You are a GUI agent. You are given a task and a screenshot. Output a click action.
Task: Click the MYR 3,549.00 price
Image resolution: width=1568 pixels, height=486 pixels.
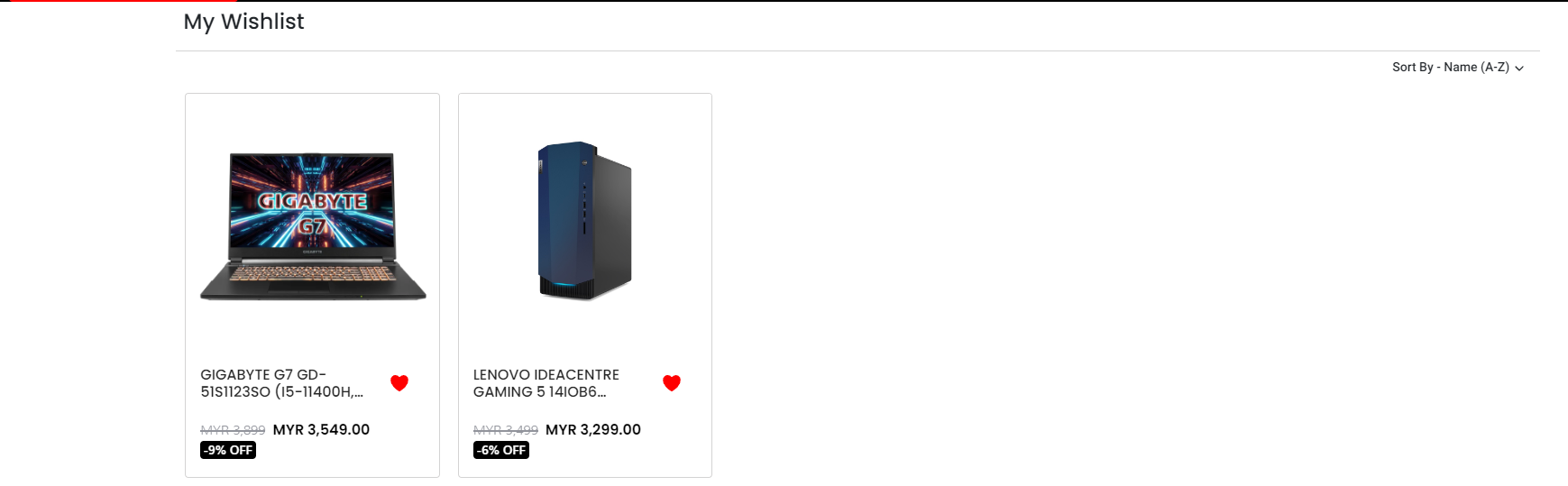(321, 430)
